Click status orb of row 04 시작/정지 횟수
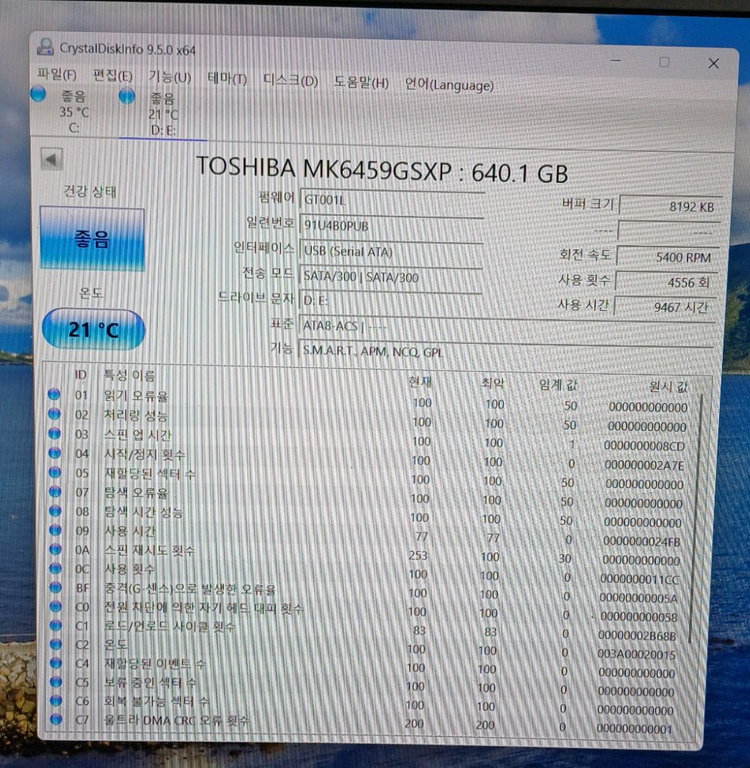The width and height of the screenshot is (750, 768). pyautogui.click(x=54, y=453)
